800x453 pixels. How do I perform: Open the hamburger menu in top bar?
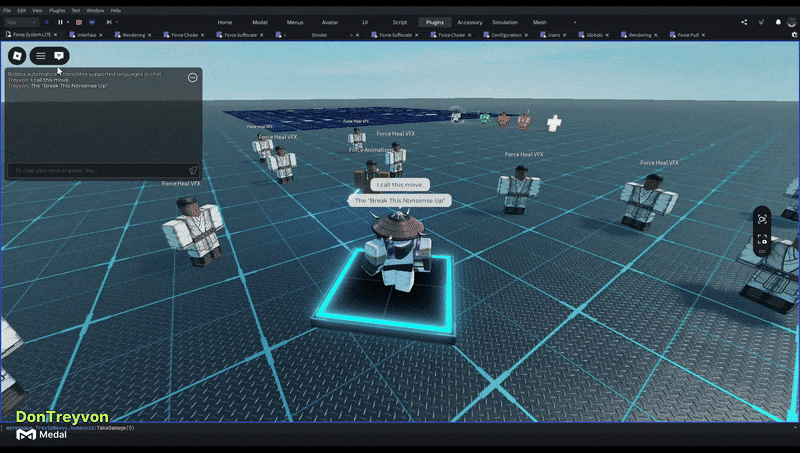[41, 56]
